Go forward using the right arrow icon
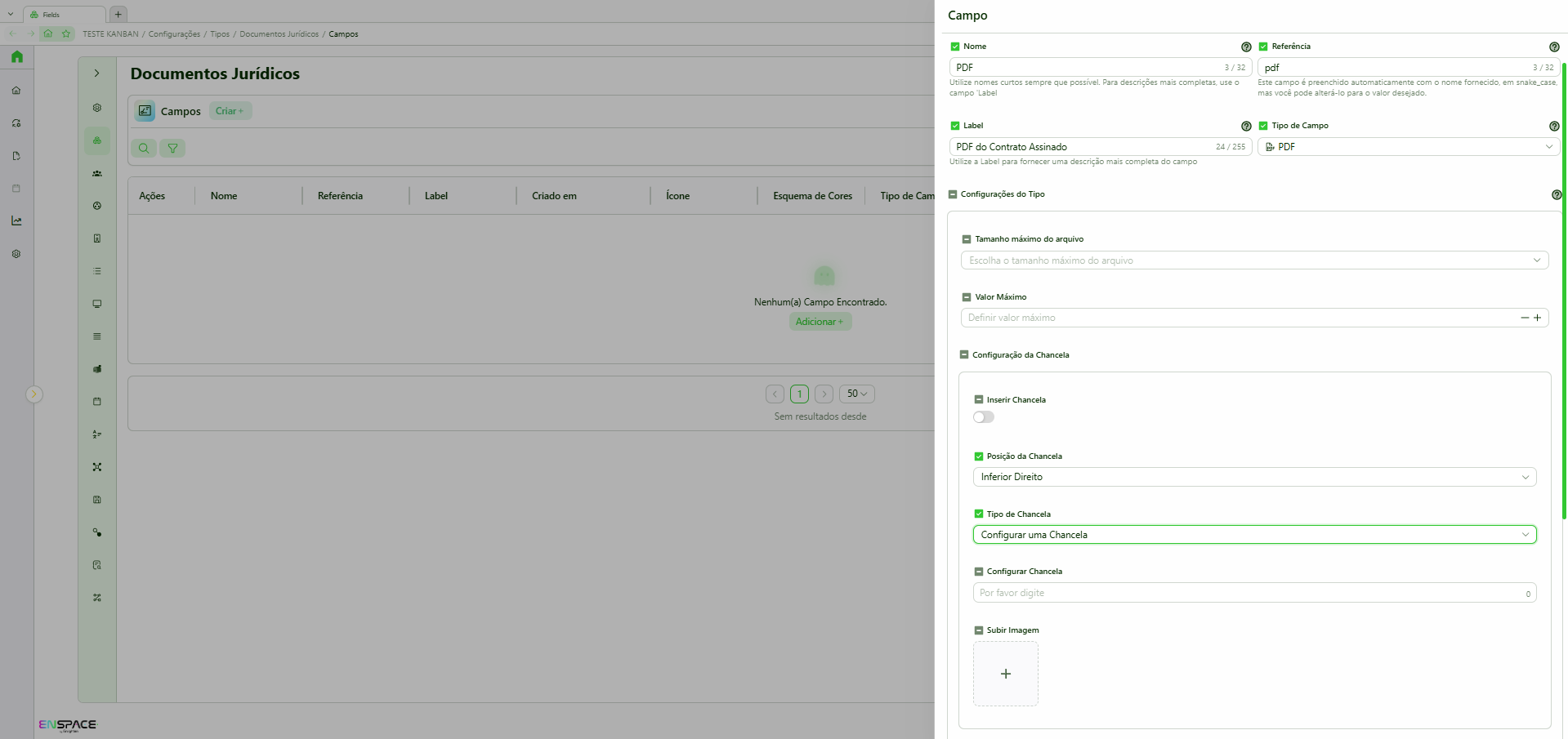This screenshot has width=1568, height=739. pyautogui.click(x=31, y=33)
